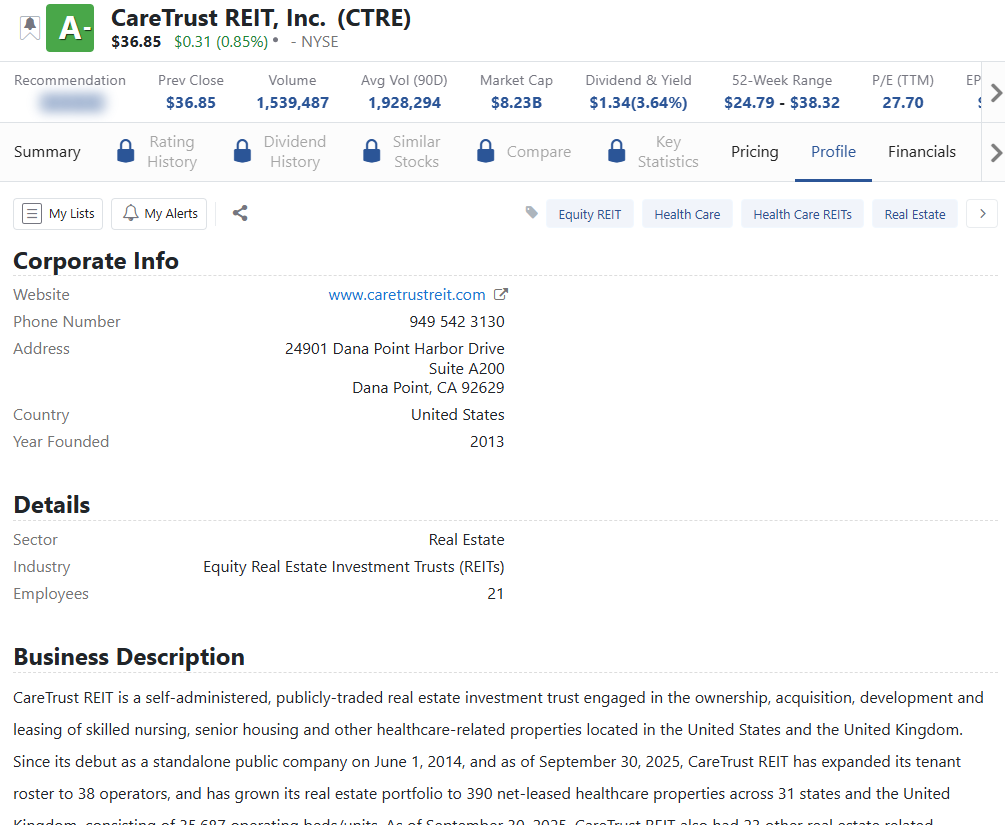
Task: Click the tag icon before Equity REIT
Action: click(532, 213)
